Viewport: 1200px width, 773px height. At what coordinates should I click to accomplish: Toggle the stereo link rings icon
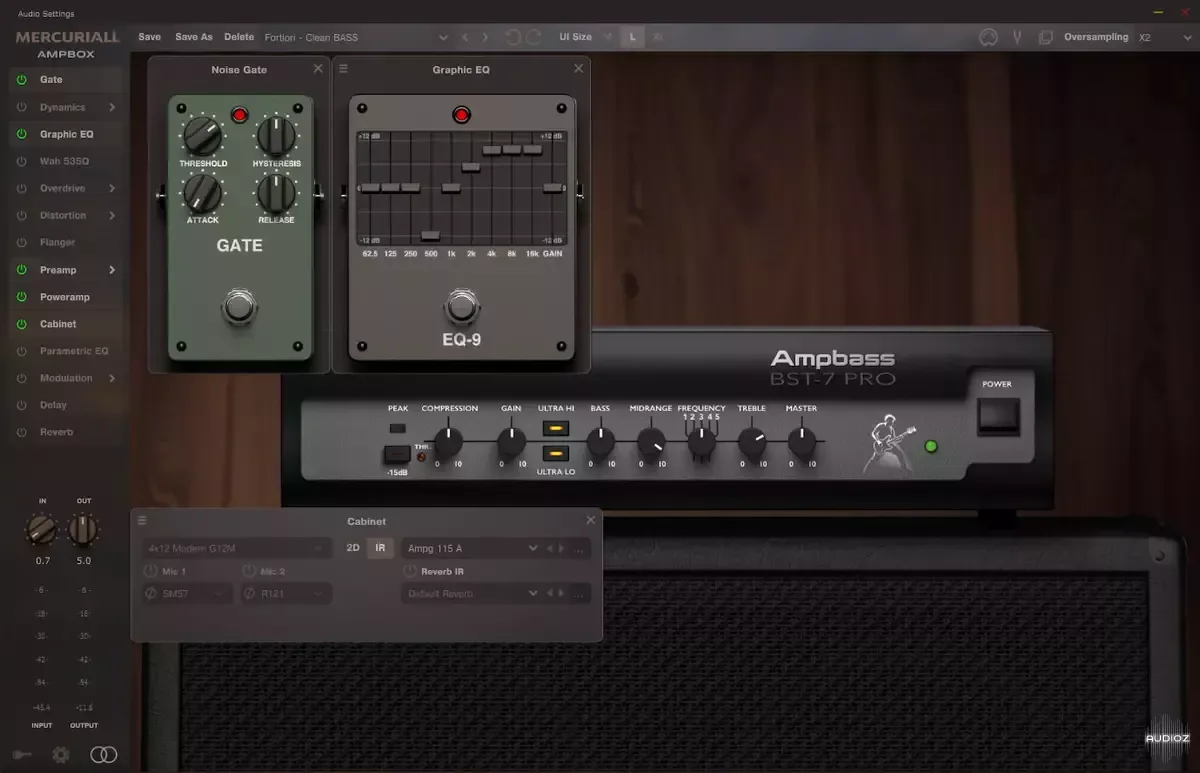(103, 755)
